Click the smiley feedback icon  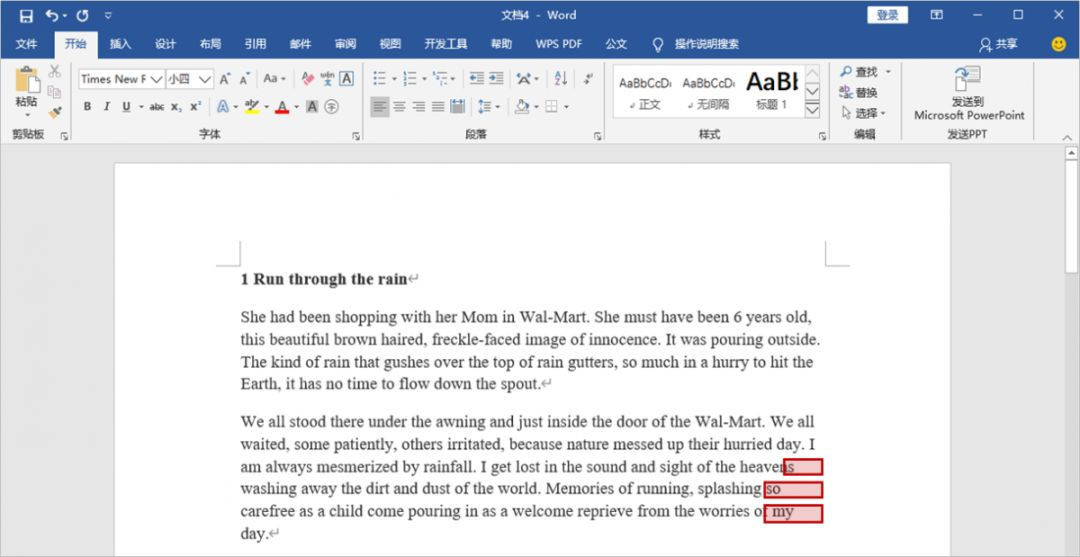tap(1058, 44)
